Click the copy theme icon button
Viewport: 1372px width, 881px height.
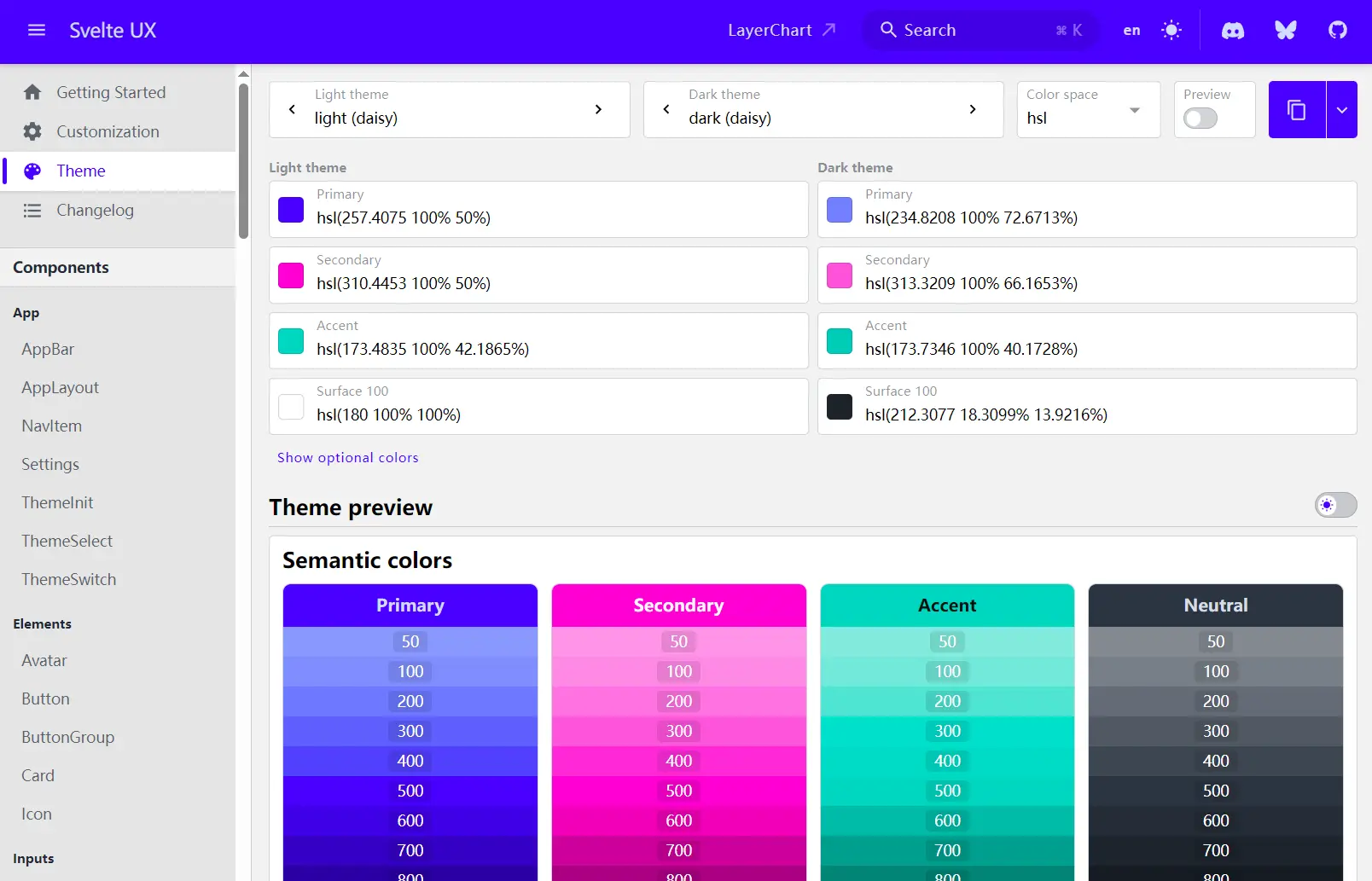coord(1296,109)
